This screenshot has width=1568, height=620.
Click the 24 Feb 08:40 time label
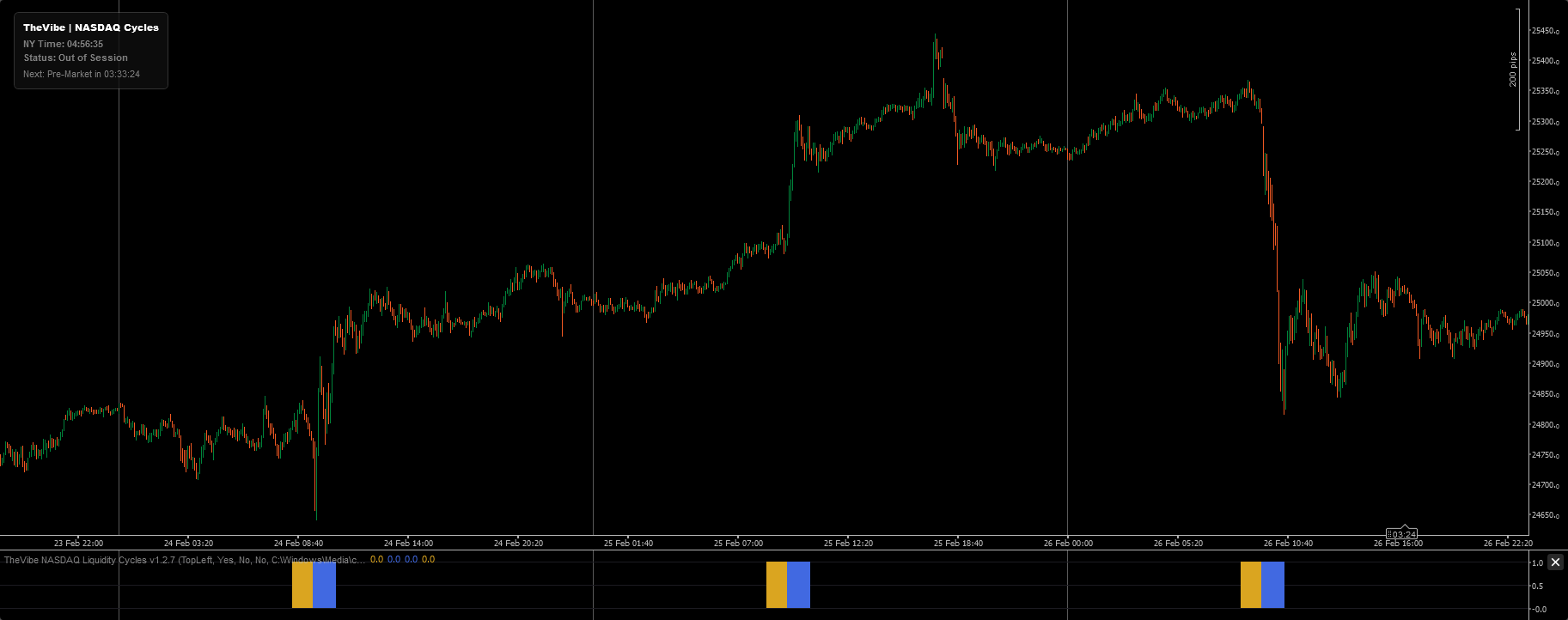(298, 544)
